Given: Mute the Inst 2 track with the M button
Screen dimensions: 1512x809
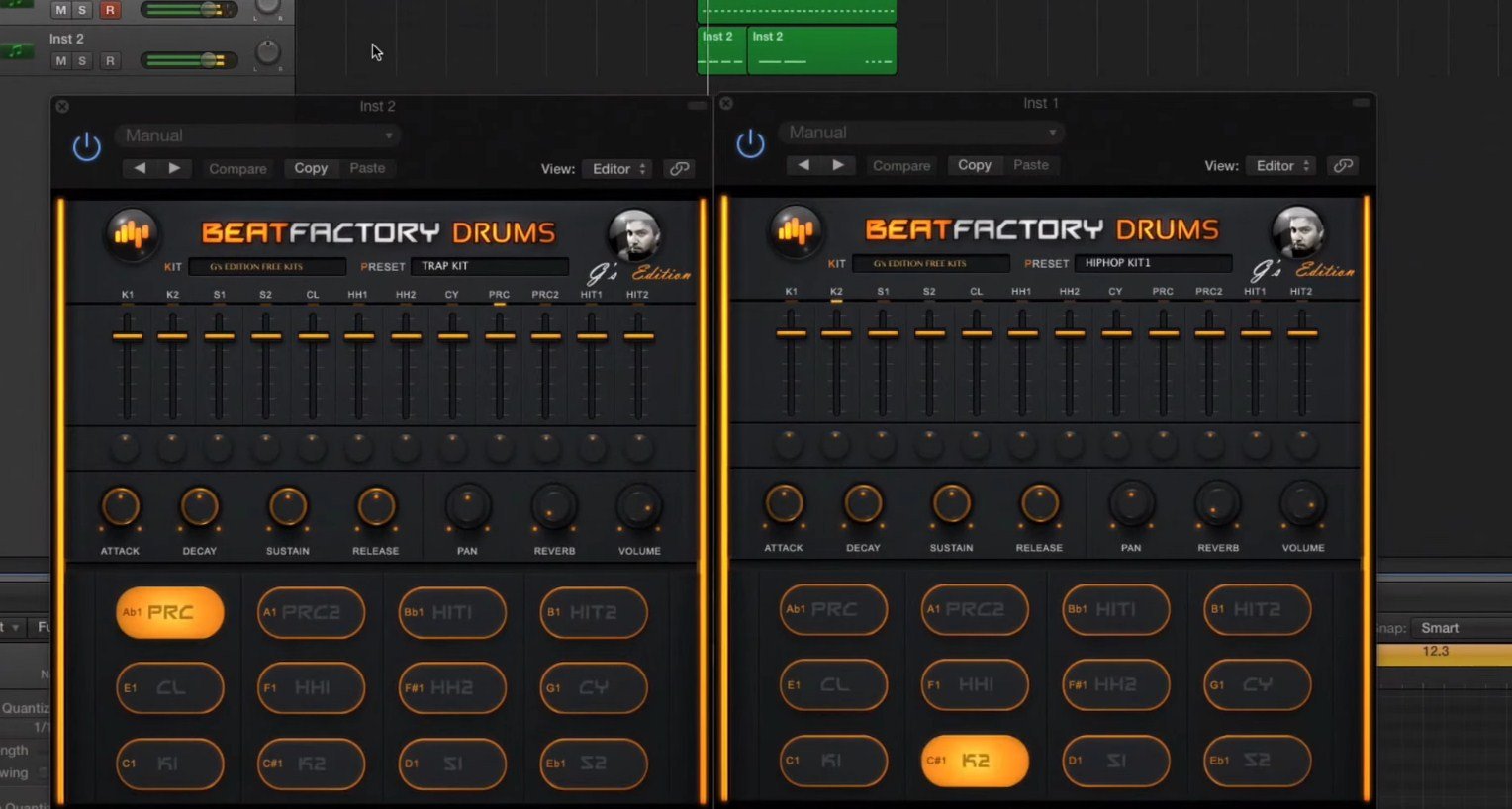Looking at the screenshot, I should [59, 60].
